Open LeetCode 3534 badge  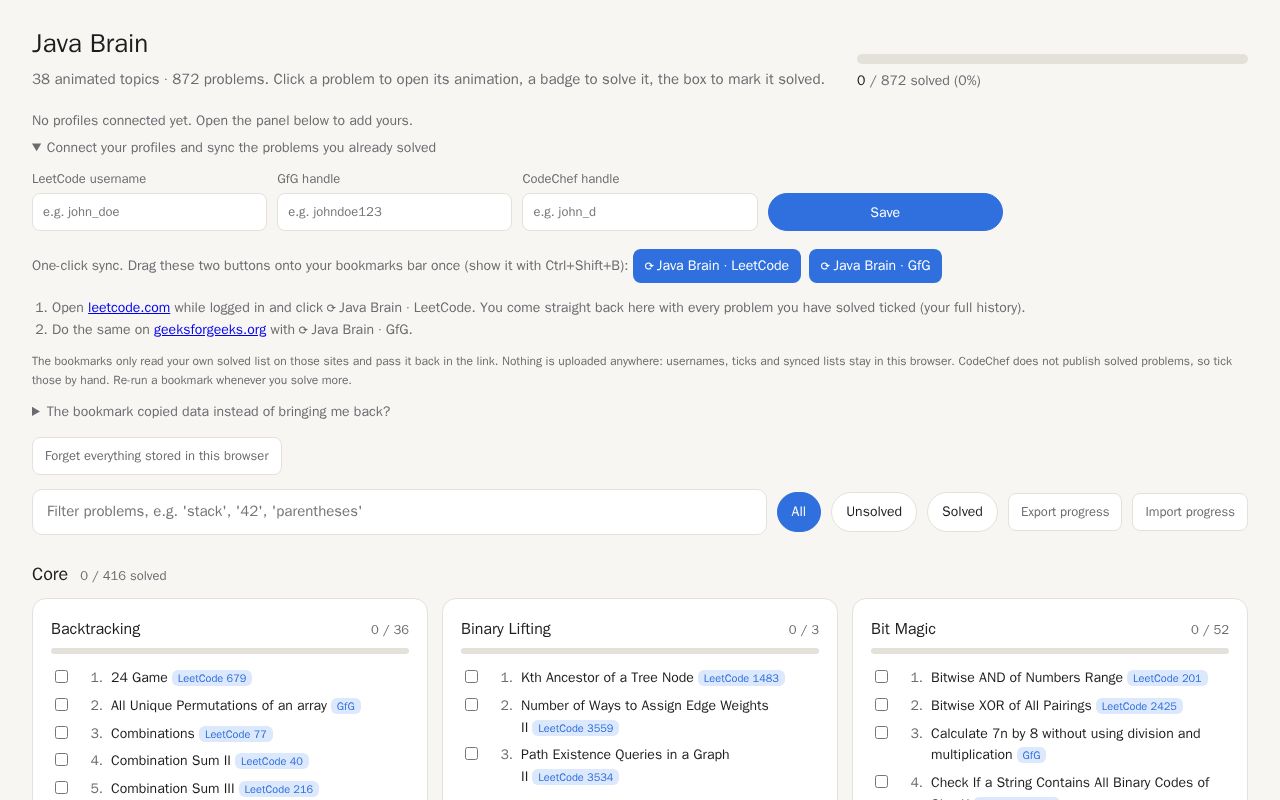tap(575, 777)
